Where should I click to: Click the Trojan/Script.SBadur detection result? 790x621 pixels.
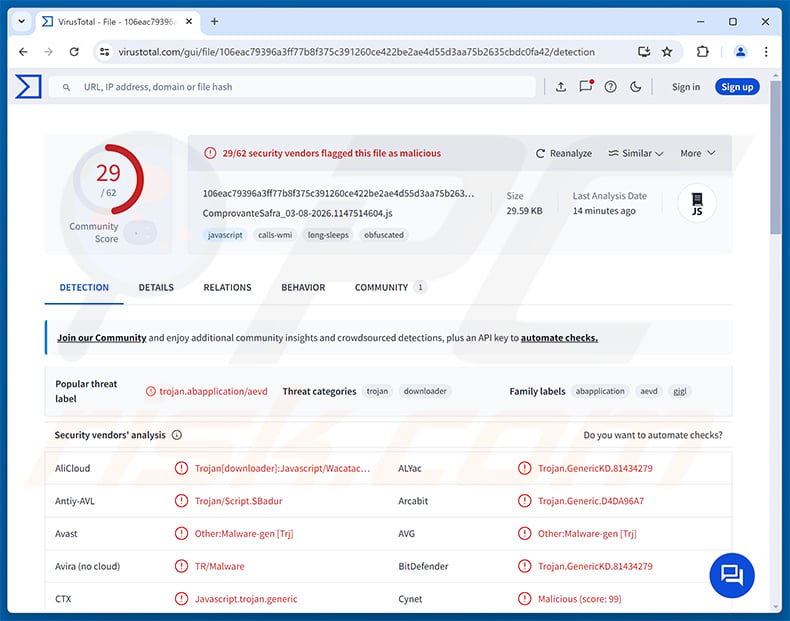pyautogui.click(x=238, y=501)
